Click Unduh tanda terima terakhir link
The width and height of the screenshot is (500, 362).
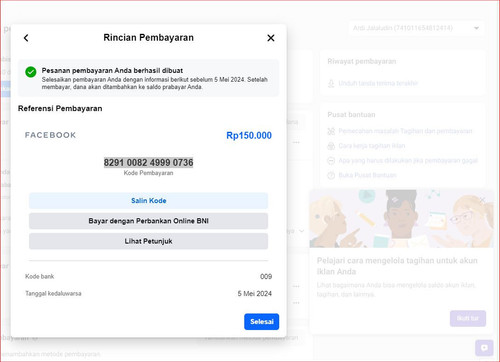point(378,83)
